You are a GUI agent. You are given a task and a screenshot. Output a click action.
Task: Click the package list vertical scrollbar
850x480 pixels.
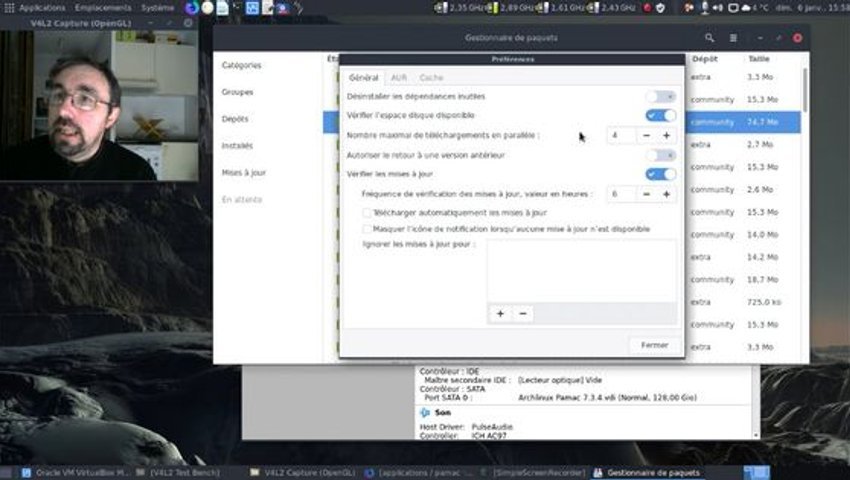click(x=805, y=89)
